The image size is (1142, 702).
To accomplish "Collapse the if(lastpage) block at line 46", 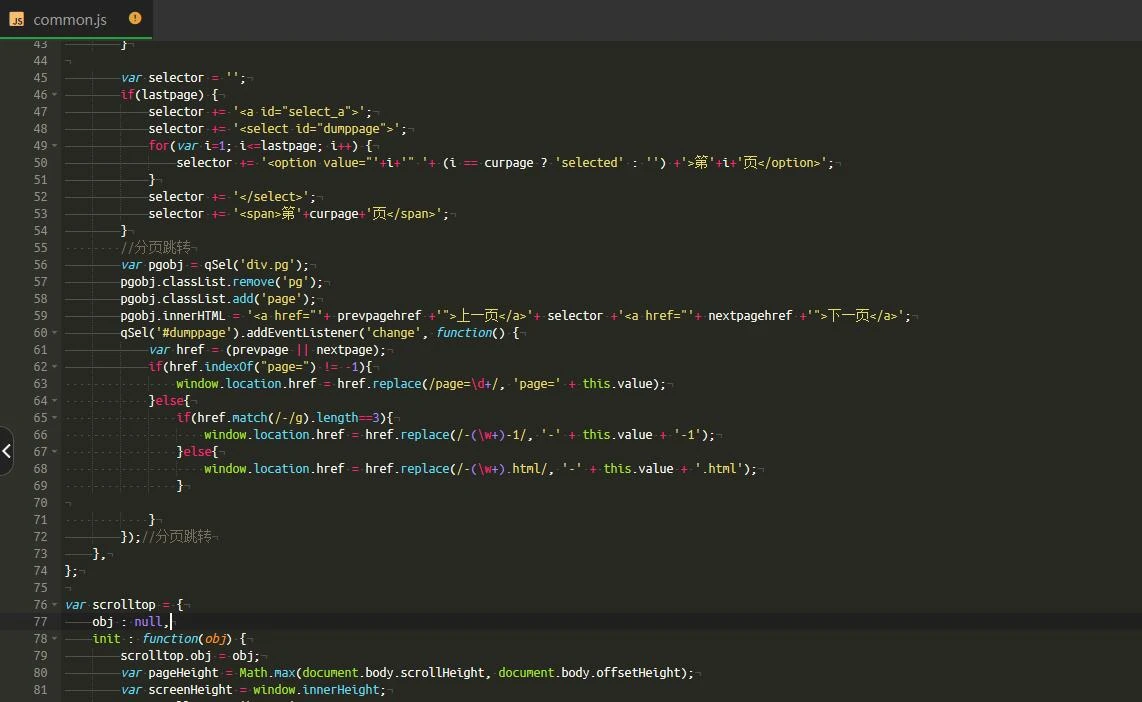I will [55, 95].
